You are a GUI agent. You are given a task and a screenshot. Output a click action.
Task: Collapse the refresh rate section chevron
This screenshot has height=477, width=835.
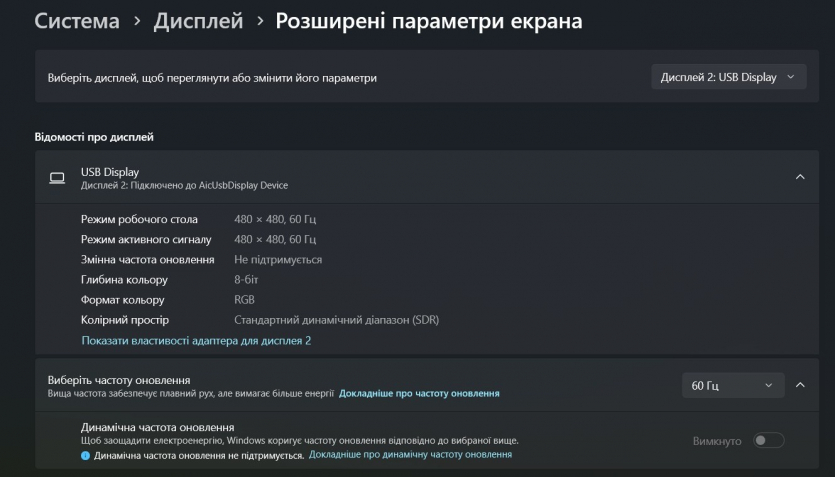[800, 385]
